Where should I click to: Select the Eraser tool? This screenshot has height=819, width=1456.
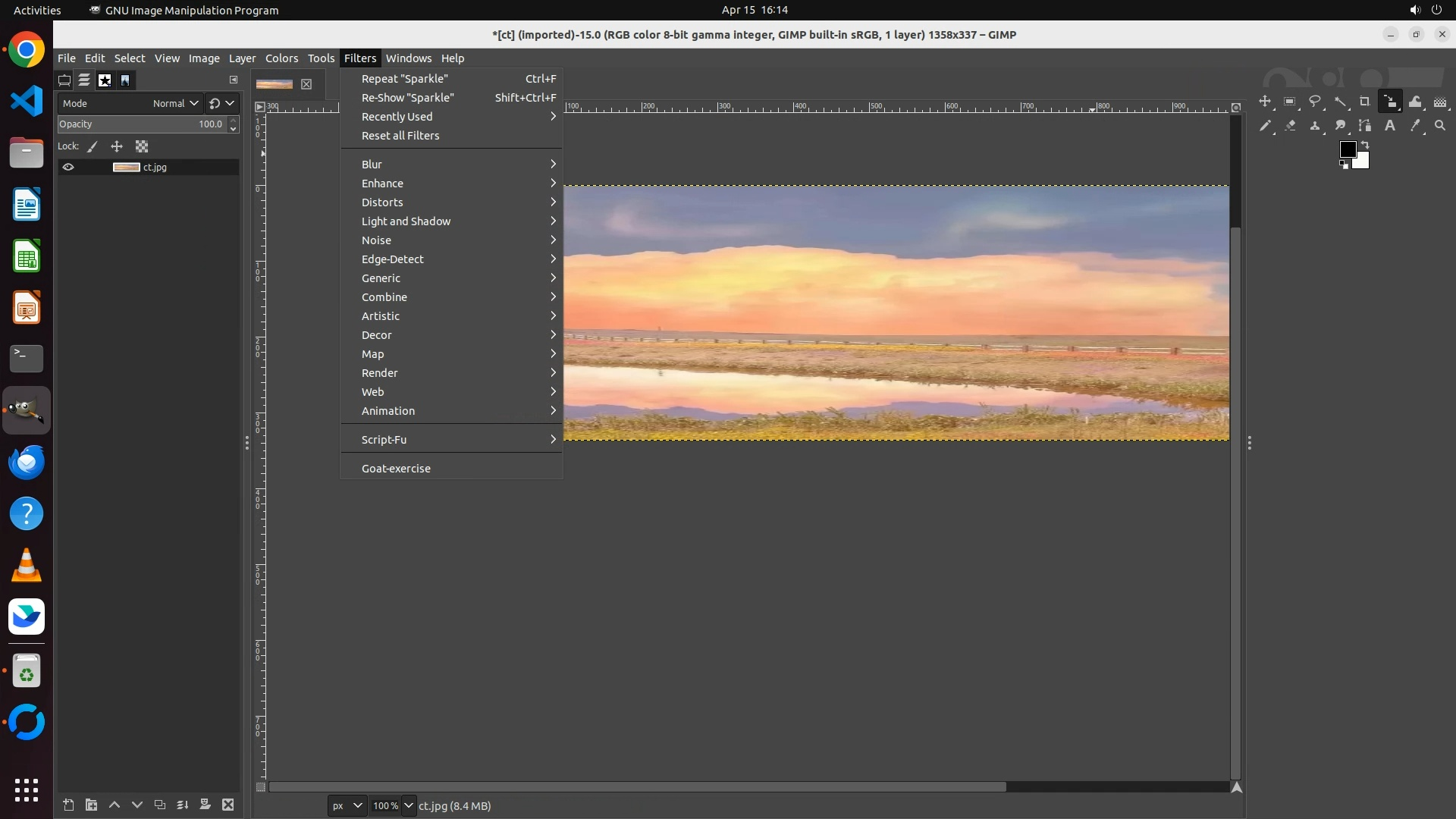point(1290,126)
